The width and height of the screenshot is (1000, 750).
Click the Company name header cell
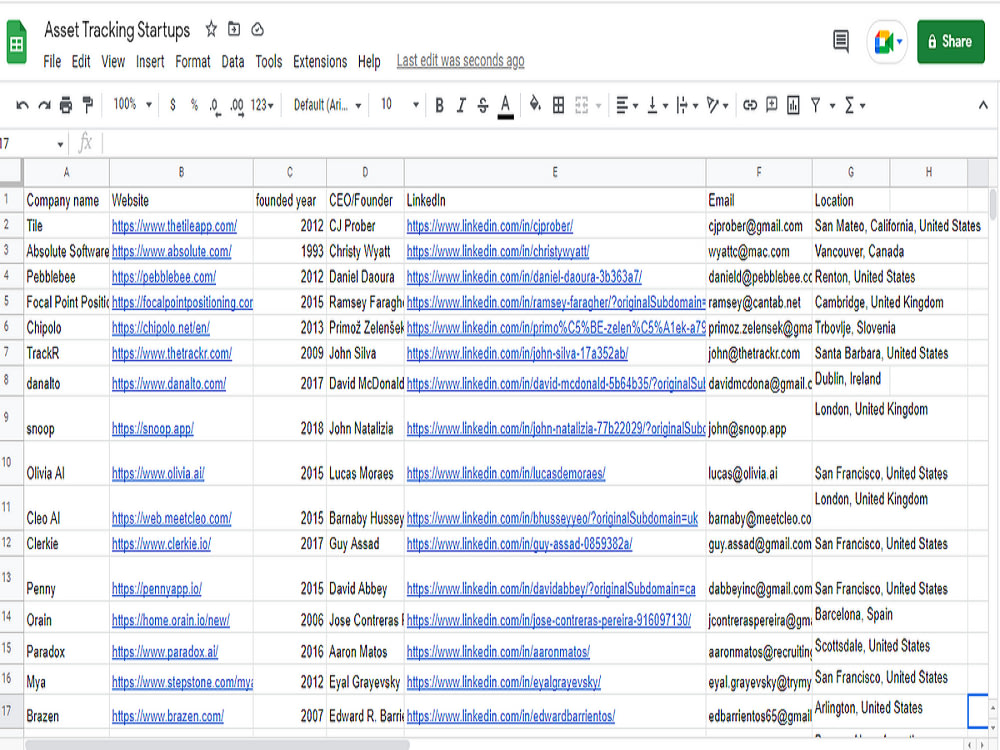pos(66,200)
